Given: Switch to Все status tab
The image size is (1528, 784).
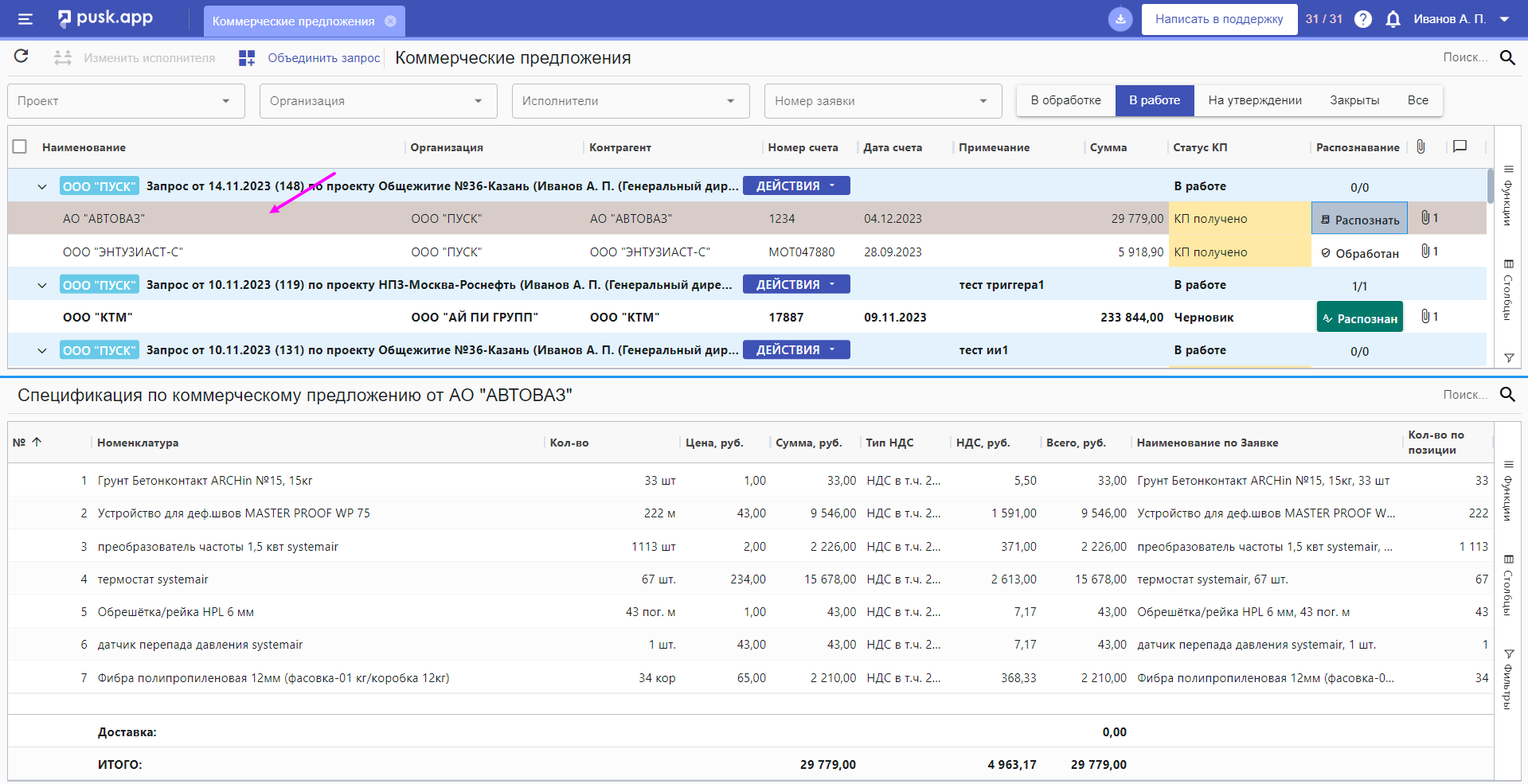Looking at the screenshot, I should tap(1417, 100).
